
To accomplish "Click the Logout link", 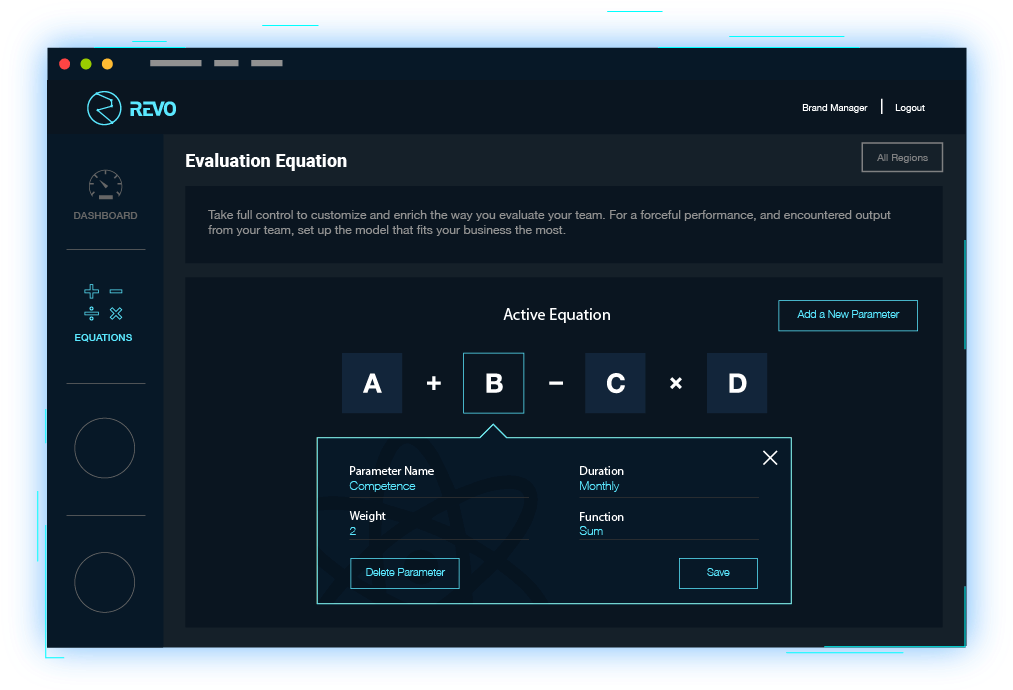I will [x=910, y=108].
